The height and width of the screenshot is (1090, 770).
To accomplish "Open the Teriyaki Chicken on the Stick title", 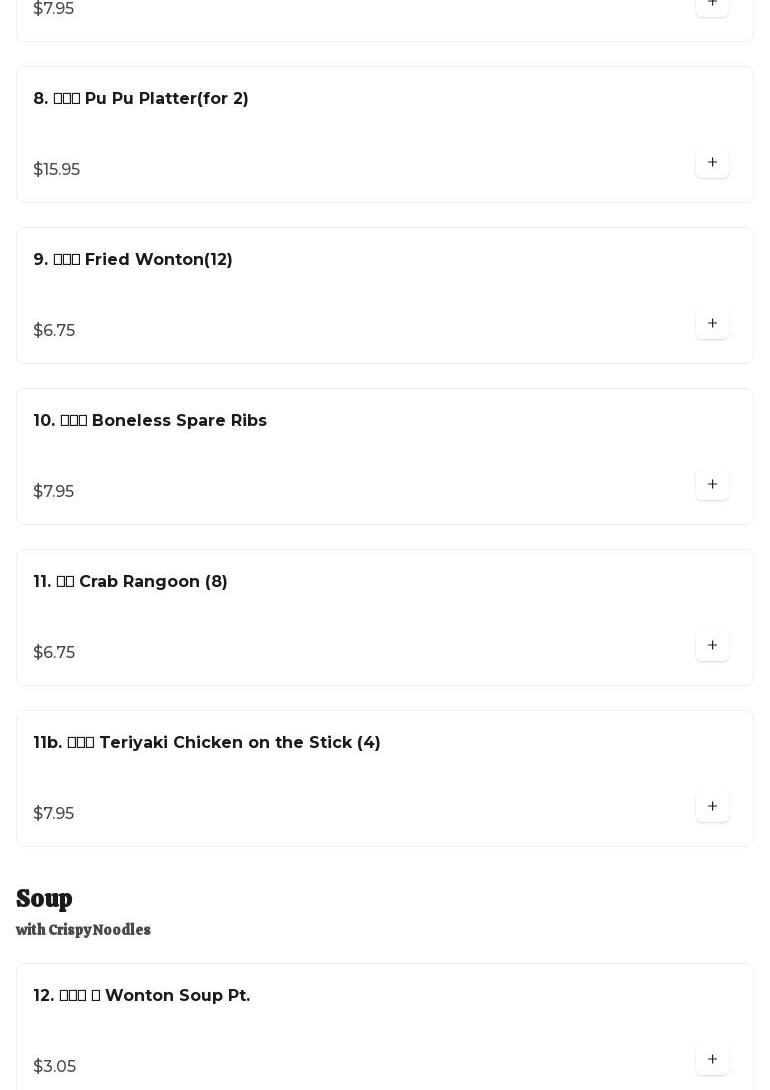I will tap(207, 742).
